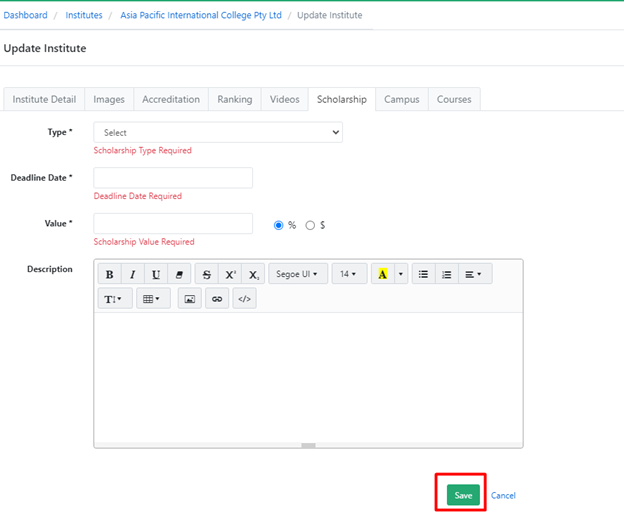Select the percent value radio button
The height and width of the screenshot is (516, 624).
point(279,225)
